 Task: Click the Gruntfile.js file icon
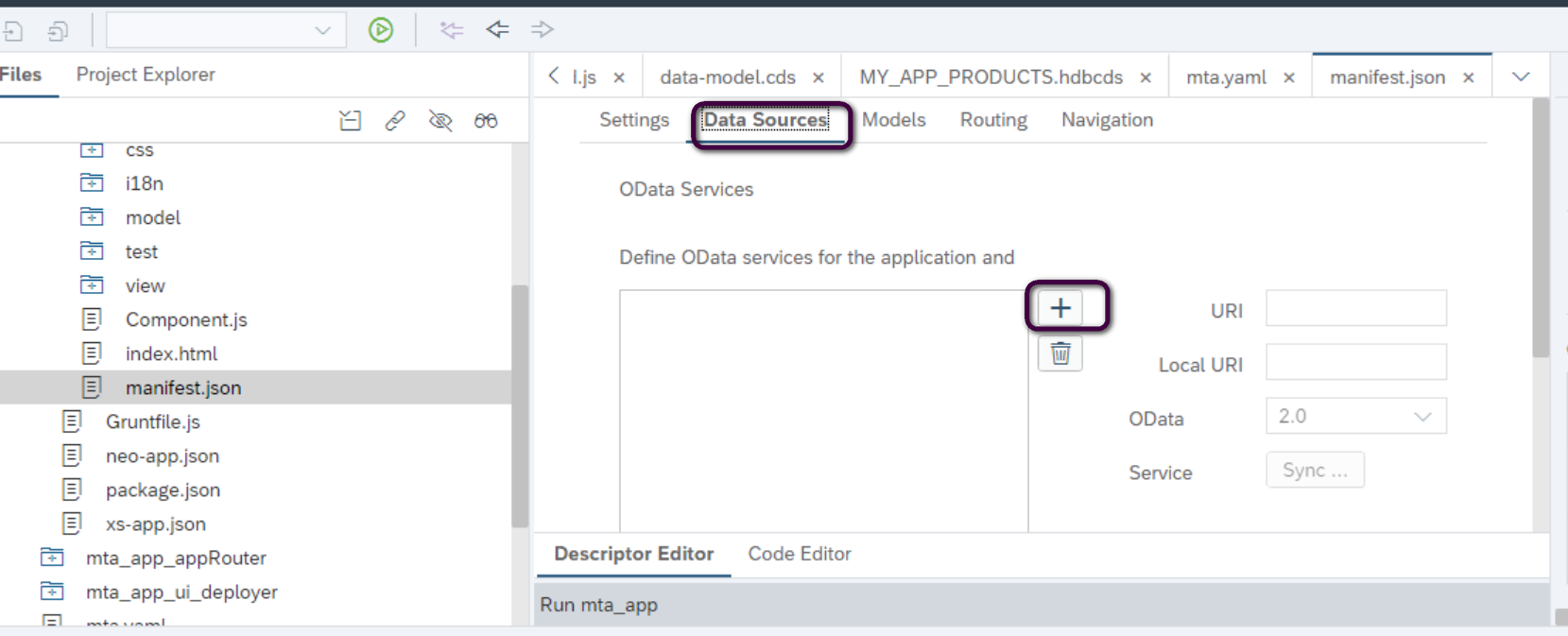(x=72, y=421)
